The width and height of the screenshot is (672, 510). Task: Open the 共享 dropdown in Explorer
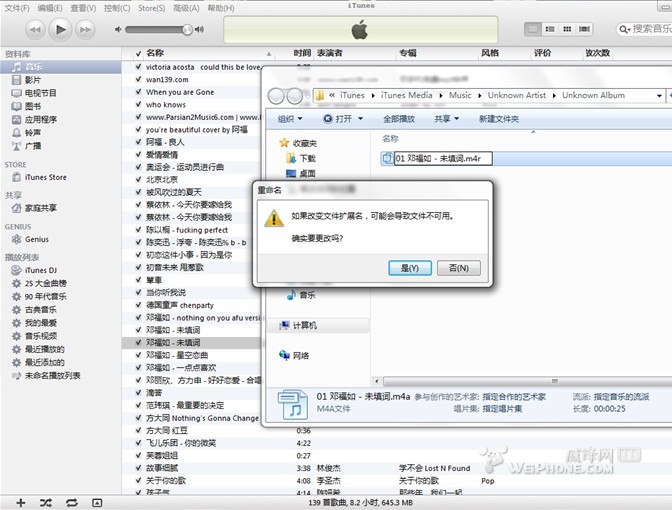point(446,119)
